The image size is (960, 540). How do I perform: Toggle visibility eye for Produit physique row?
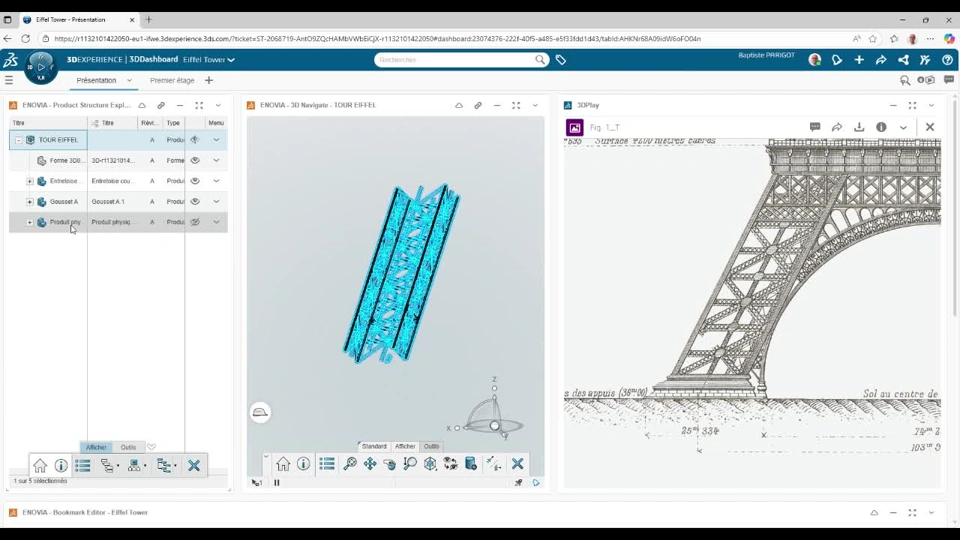click(195, 222)
